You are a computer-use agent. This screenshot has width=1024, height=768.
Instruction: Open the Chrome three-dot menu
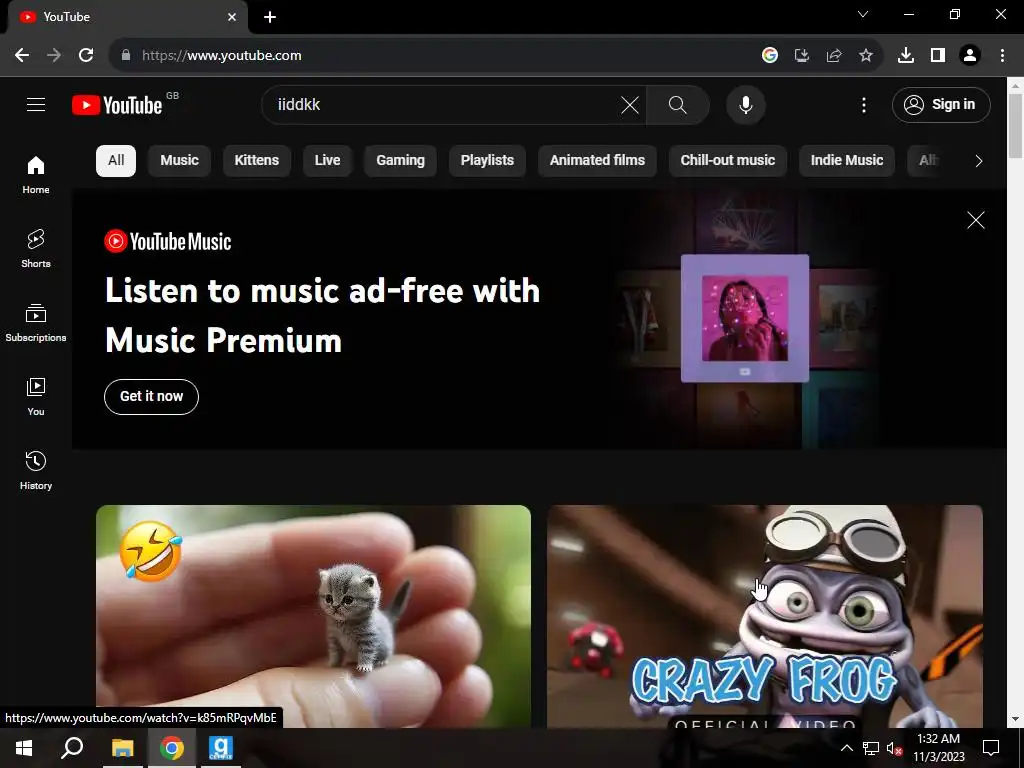pyautogui.click(x=1002, y=56)
